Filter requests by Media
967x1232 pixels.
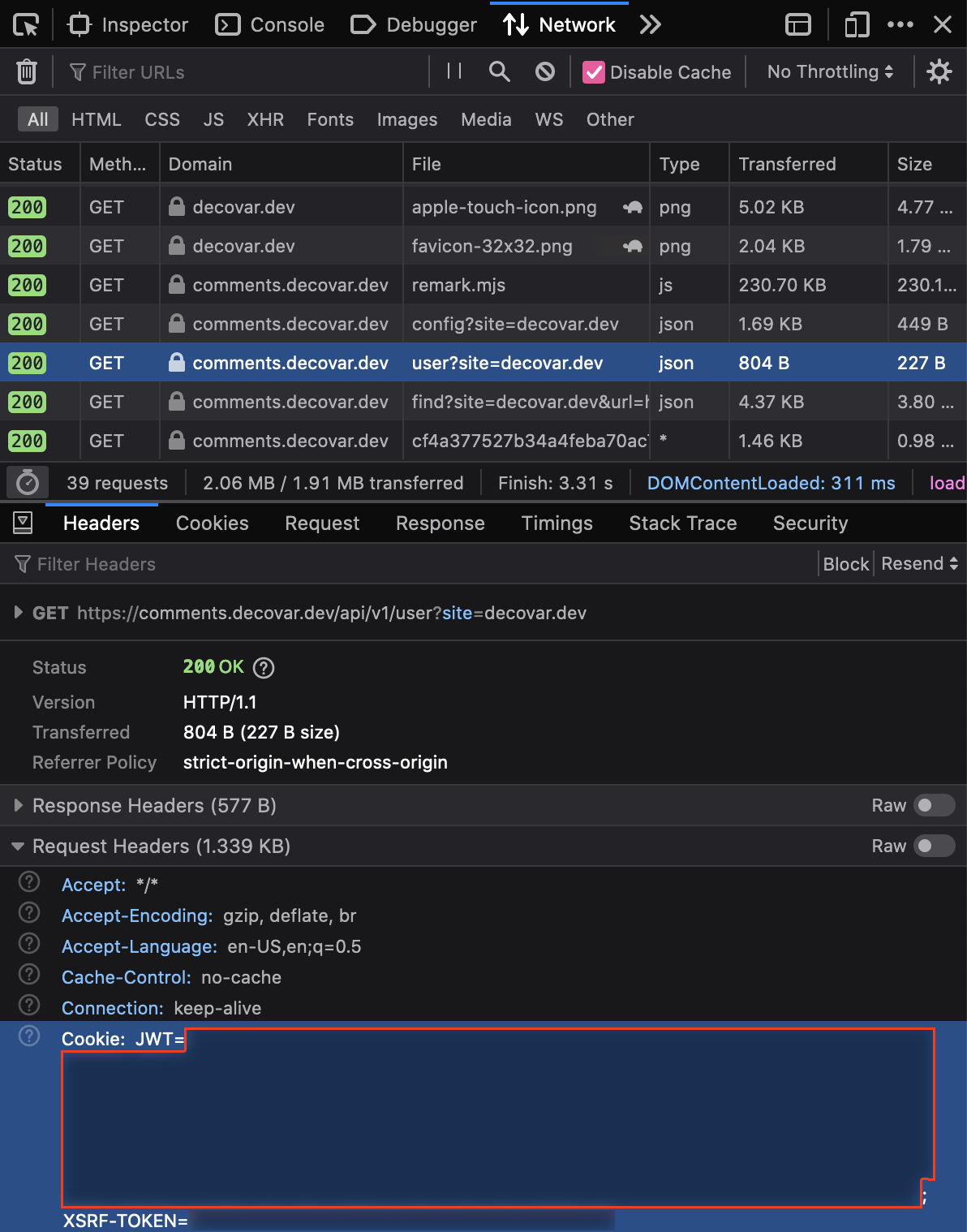click(486, 119)
